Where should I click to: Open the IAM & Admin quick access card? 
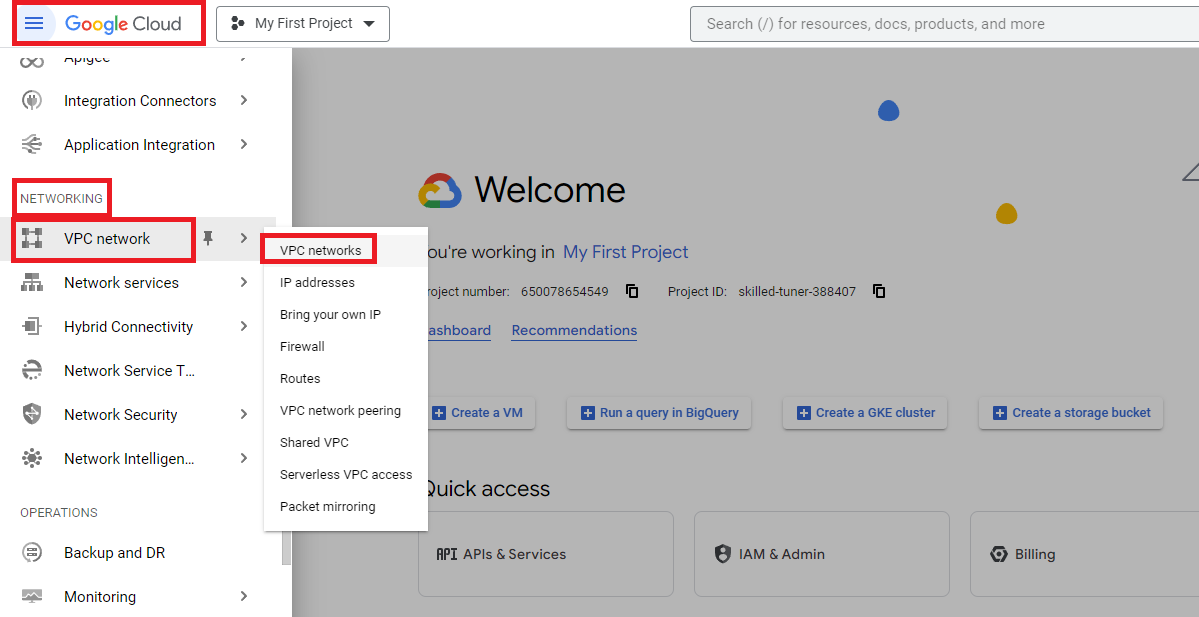pos(822,554)
